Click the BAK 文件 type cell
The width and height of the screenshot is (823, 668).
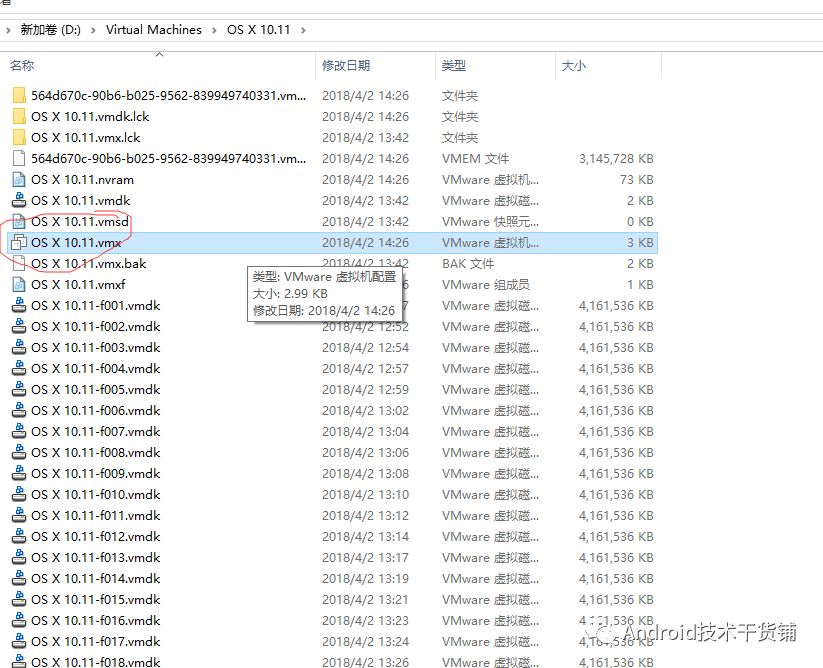click(x=468, y=263)
